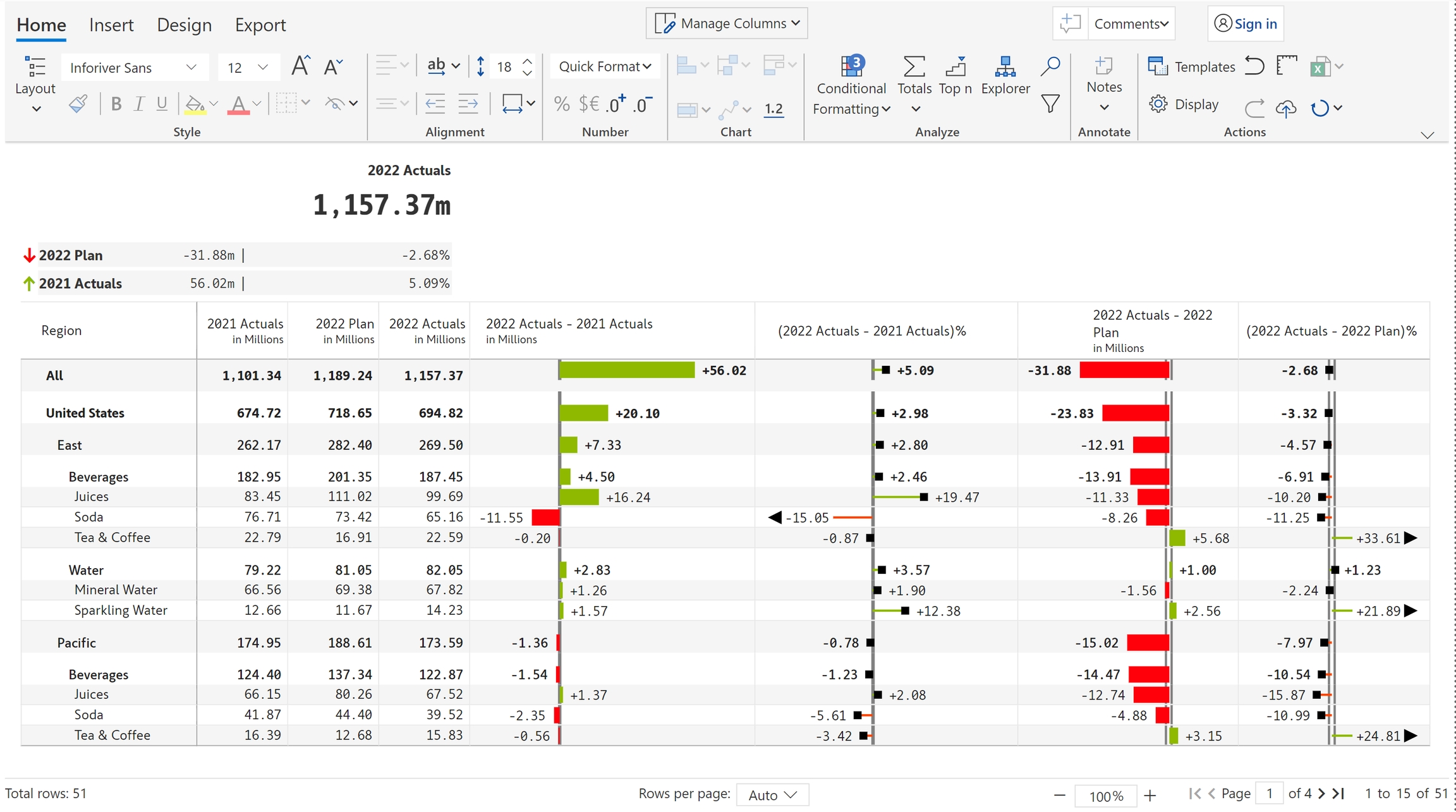Open the font color picker
Viewport: 1456px width, 812px height.
[x=238, y=104]
